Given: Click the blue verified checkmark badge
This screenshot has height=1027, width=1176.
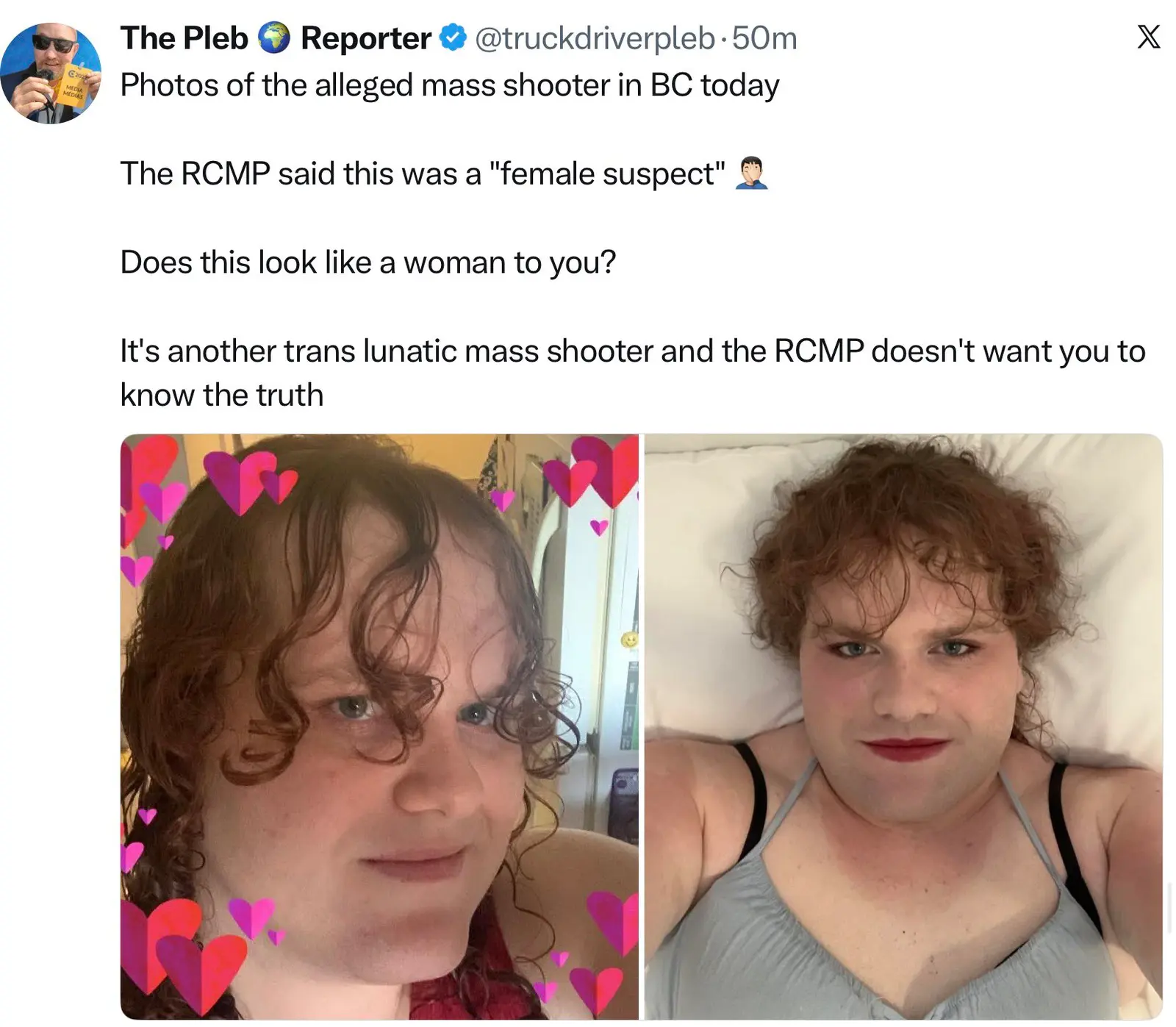Looking at the screenshot, I should (x=453, y=37).
